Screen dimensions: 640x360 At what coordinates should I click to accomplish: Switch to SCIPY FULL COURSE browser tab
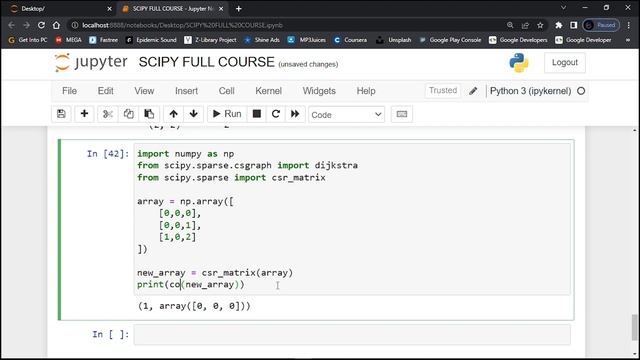(172, 9)
